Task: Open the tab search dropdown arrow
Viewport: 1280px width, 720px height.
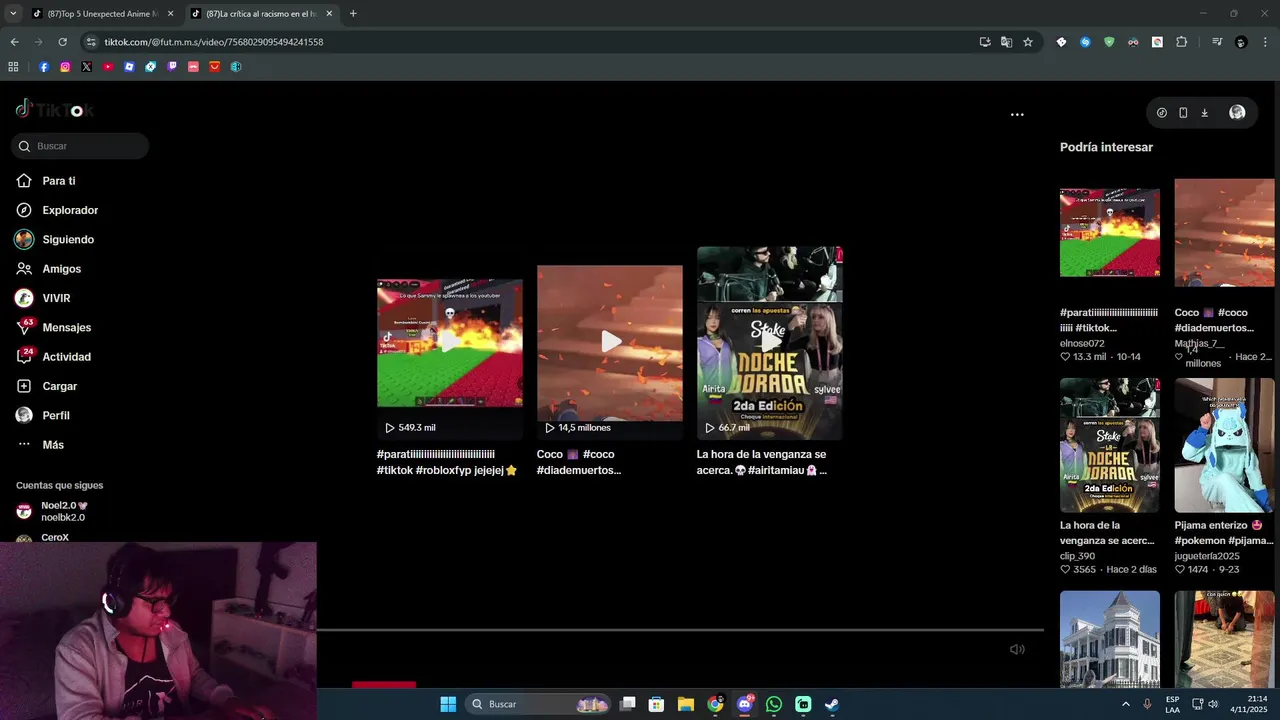Action: 13,14
